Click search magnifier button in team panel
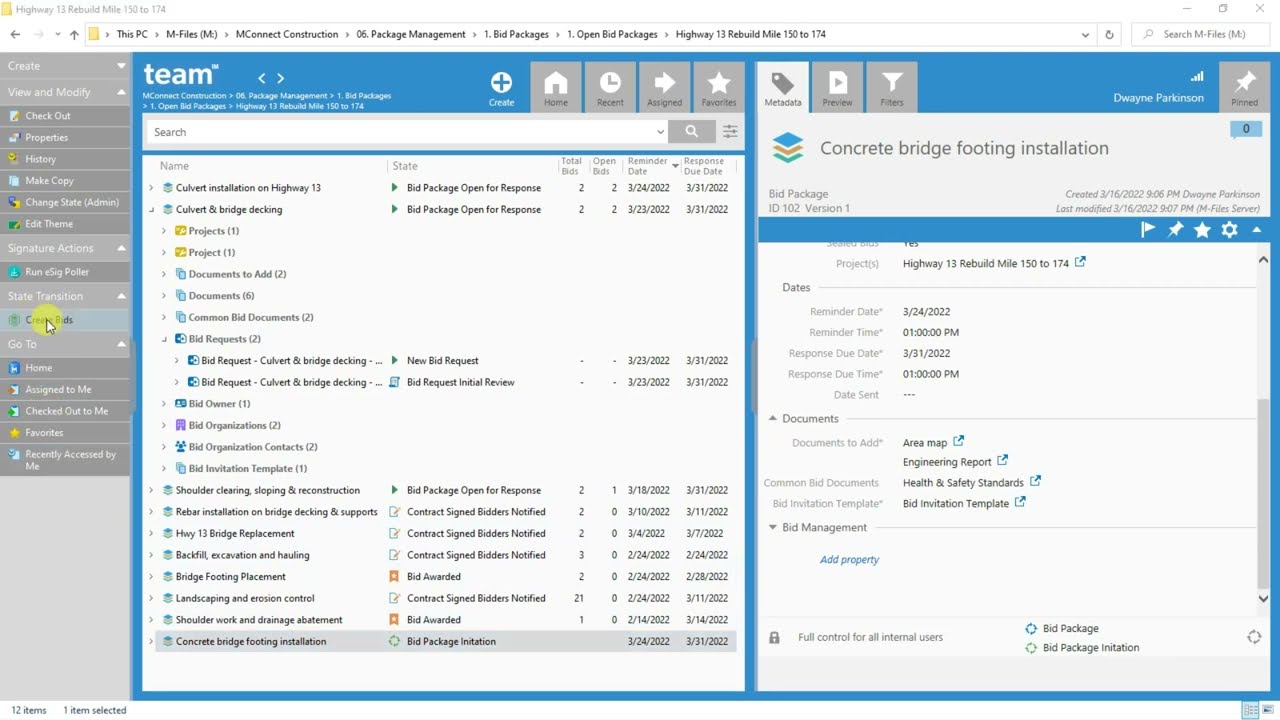The height and width of the screenshot is (720, 1280). tap(691, 131)
